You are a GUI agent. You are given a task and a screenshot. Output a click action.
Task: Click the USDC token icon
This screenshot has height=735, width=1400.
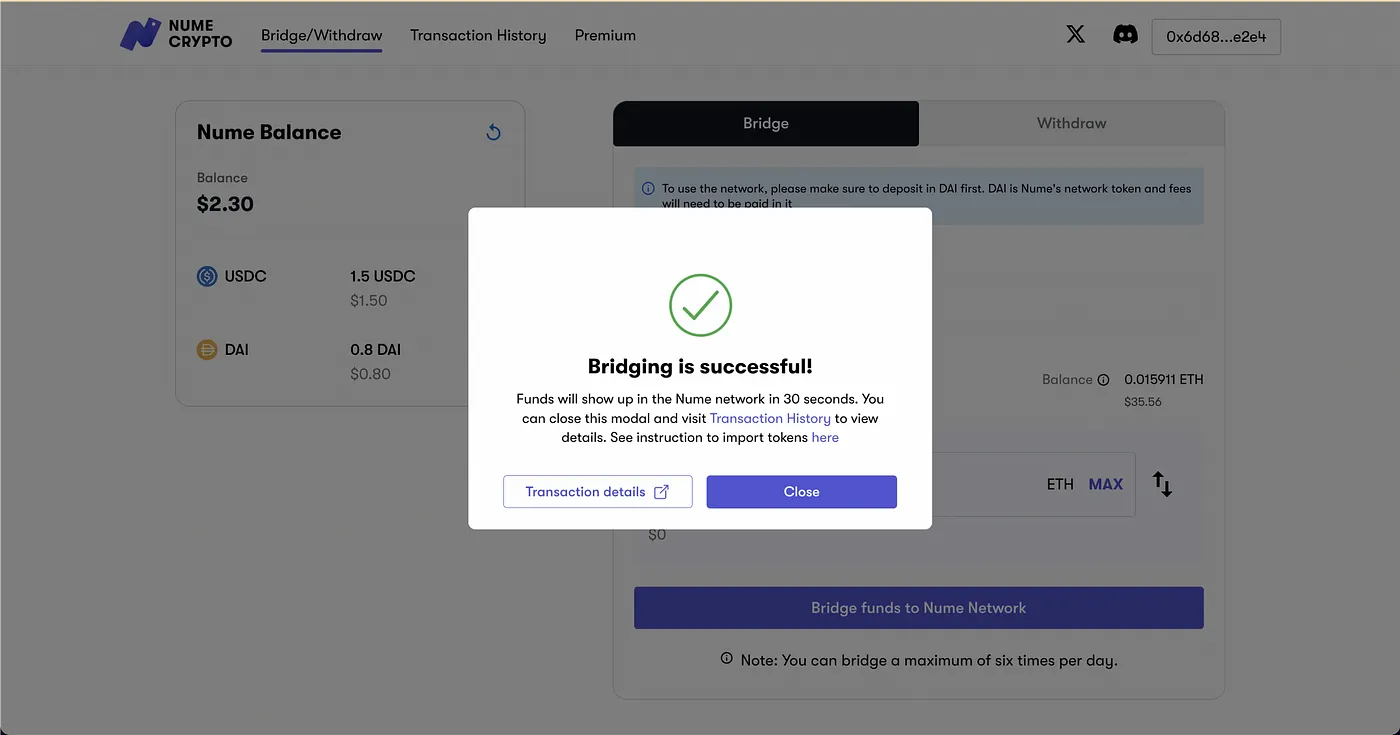click(x=207, y=276)
